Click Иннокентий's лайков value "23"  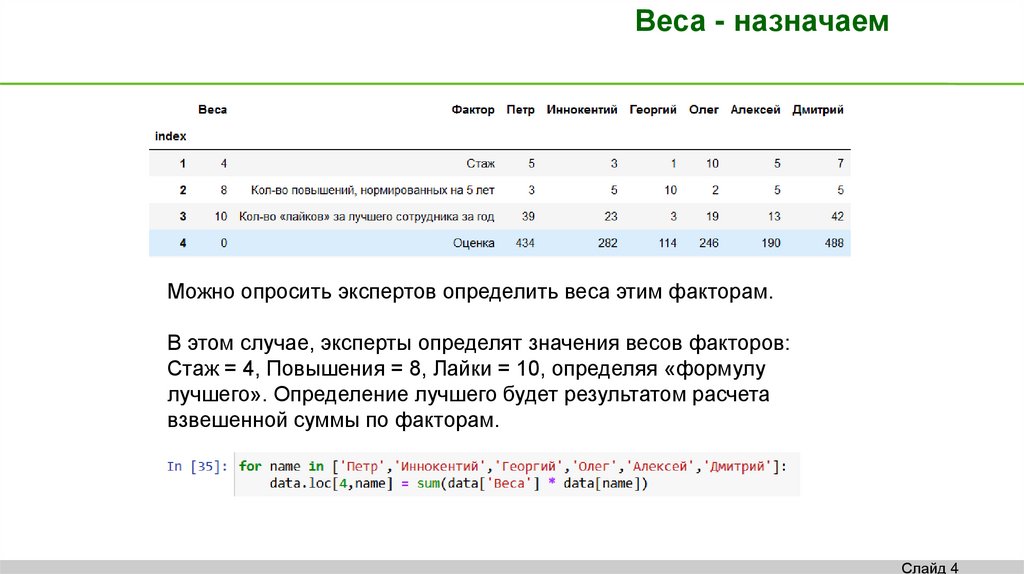611,216
